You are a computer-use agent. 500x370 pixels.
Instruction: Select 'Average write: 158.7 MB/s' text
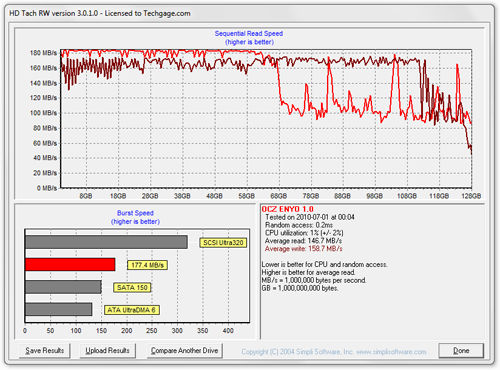point(303,249)
